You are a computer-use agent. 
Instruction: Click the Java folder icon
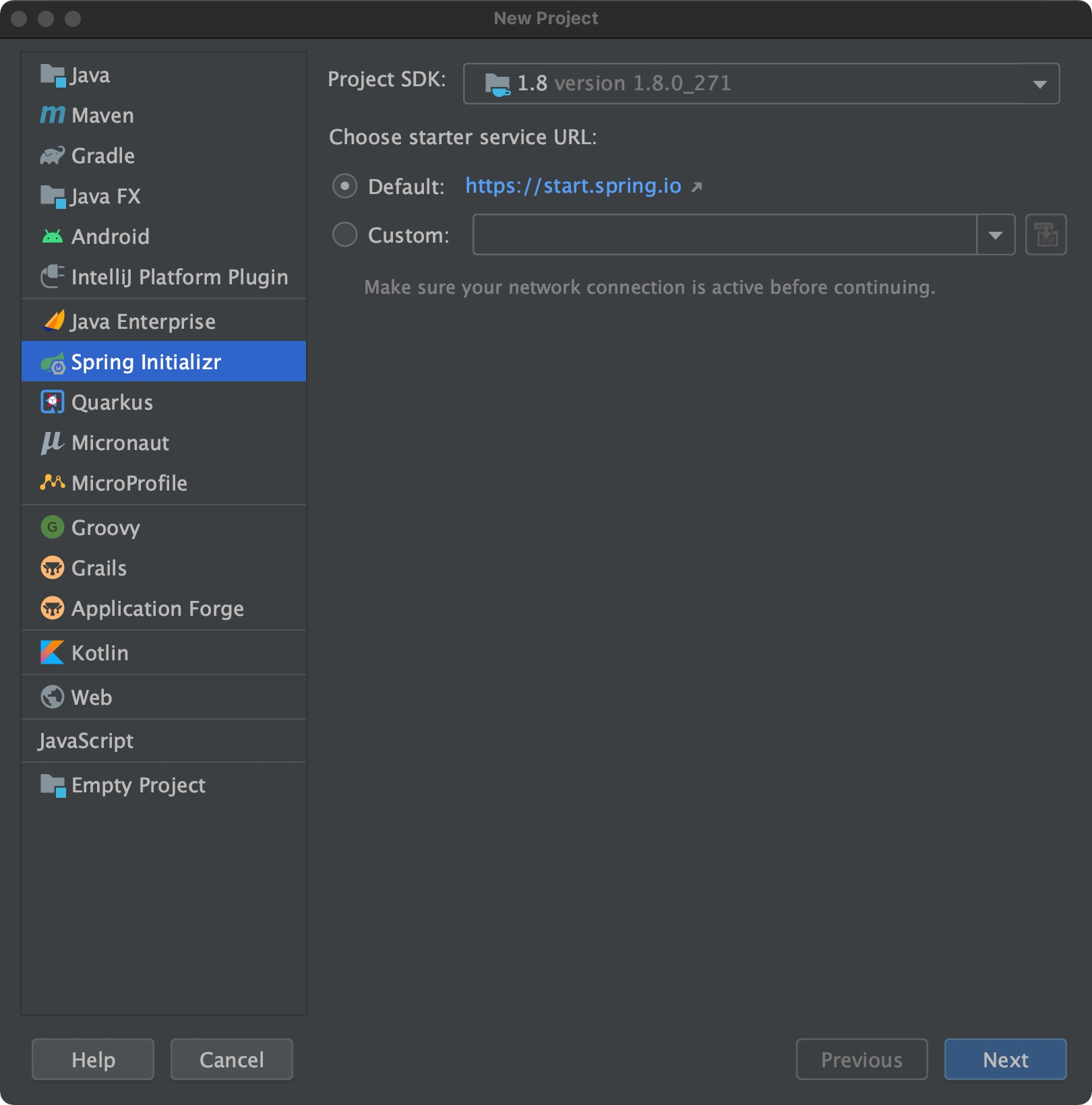pyautogui.click(x=53, y=75)
